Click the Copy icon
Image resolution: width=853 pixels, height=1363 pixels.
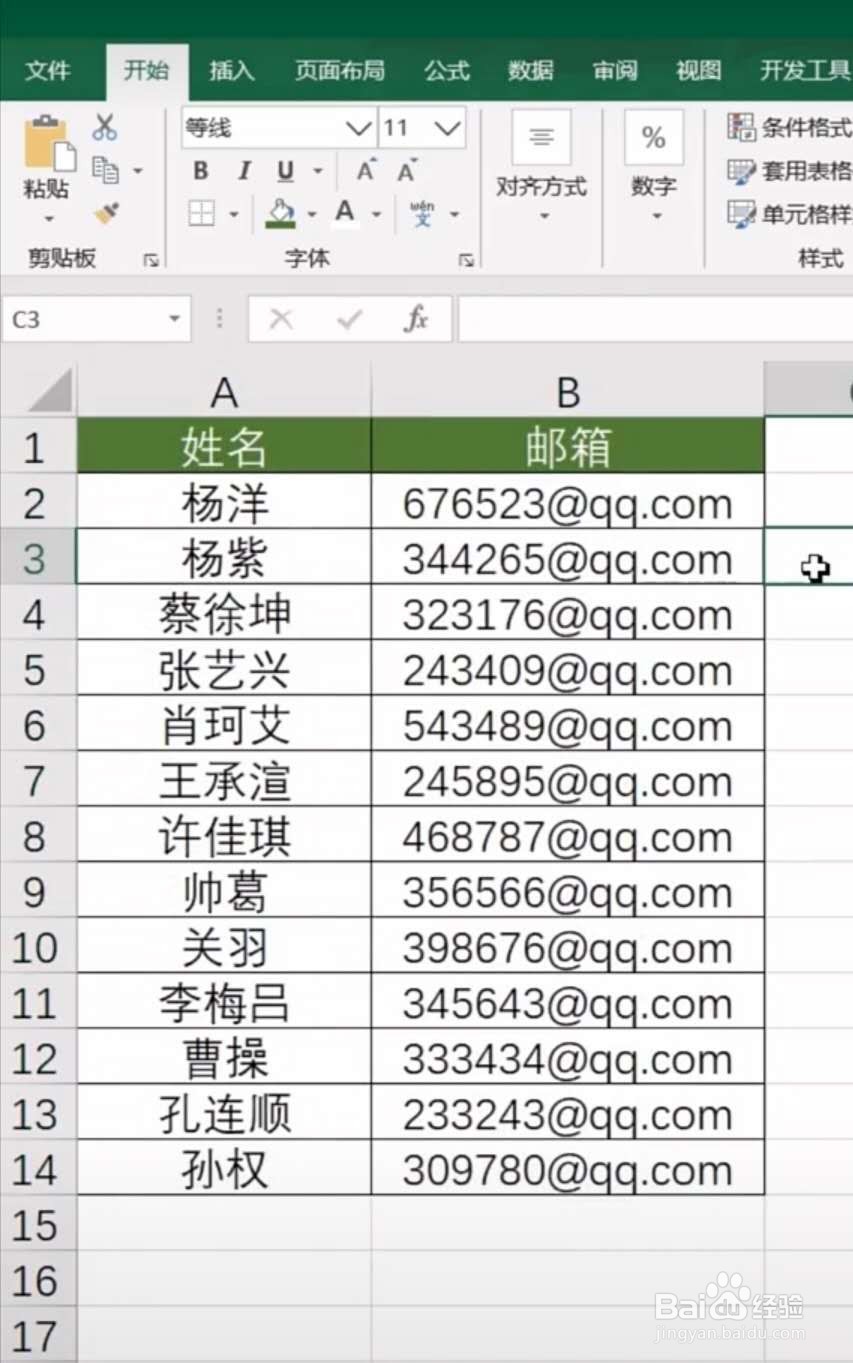pos(106,170)
